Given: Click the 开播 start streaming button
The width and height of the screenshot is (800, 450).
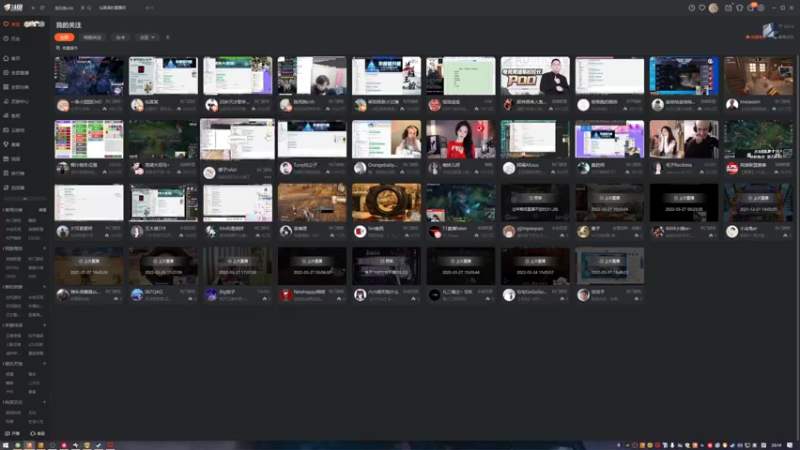Looking at the screenshot, I should tap(12, 434).
